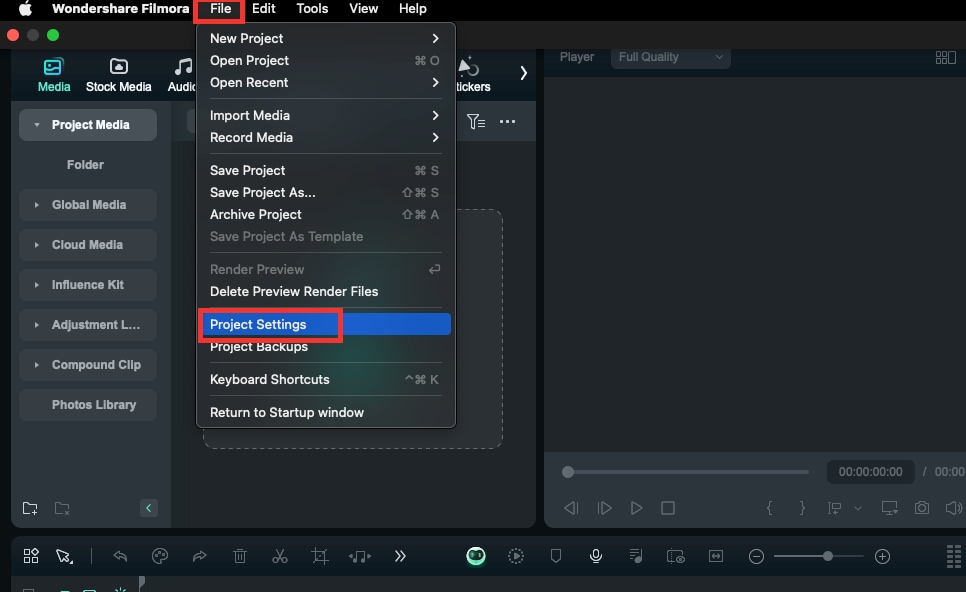Viewport: 966px width, 592px height.
Task: Redo the last action
Action: point(199,556)
